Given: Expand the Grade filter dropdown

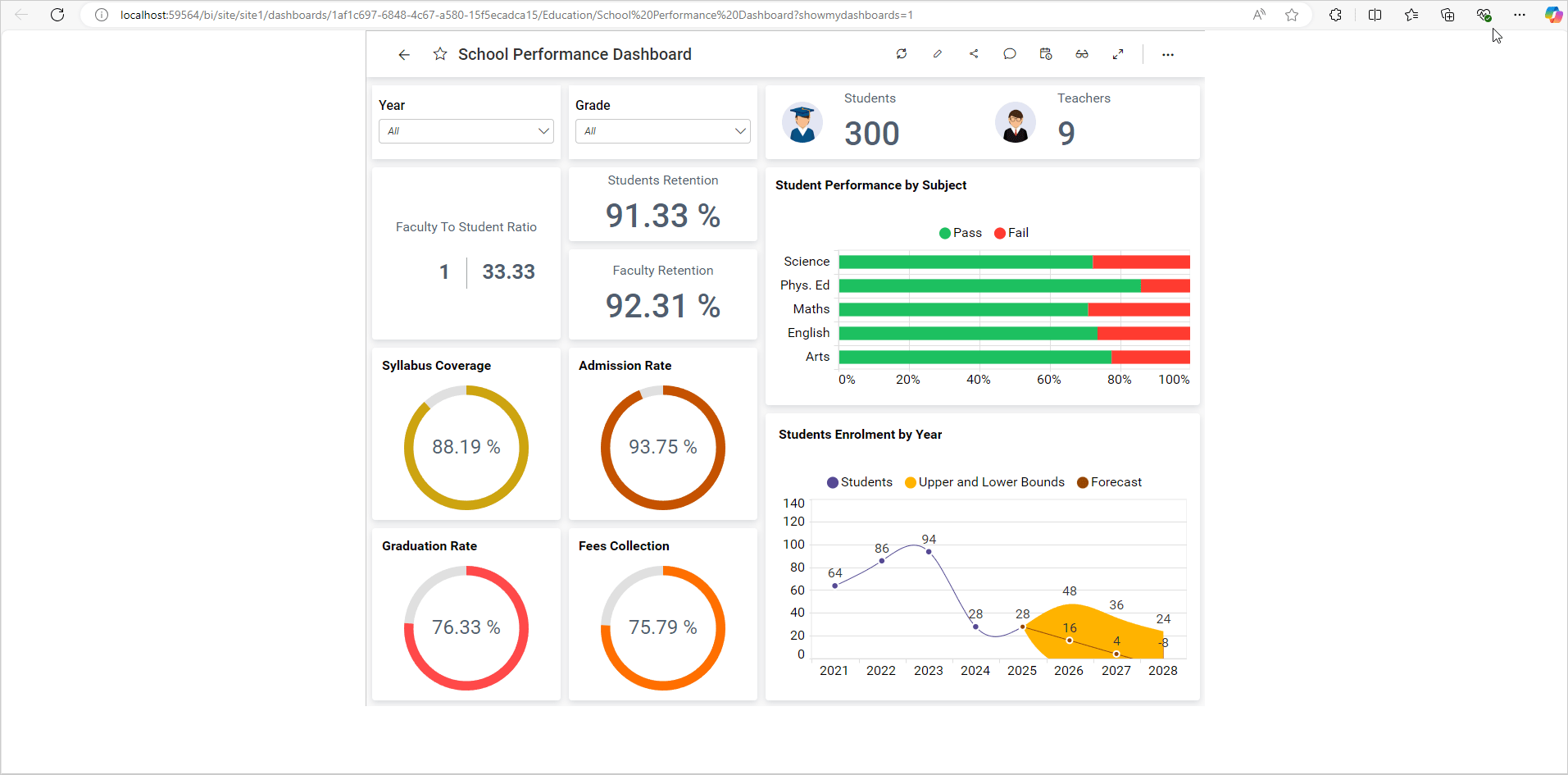Looking at the screenshot, I should point(662,131).
